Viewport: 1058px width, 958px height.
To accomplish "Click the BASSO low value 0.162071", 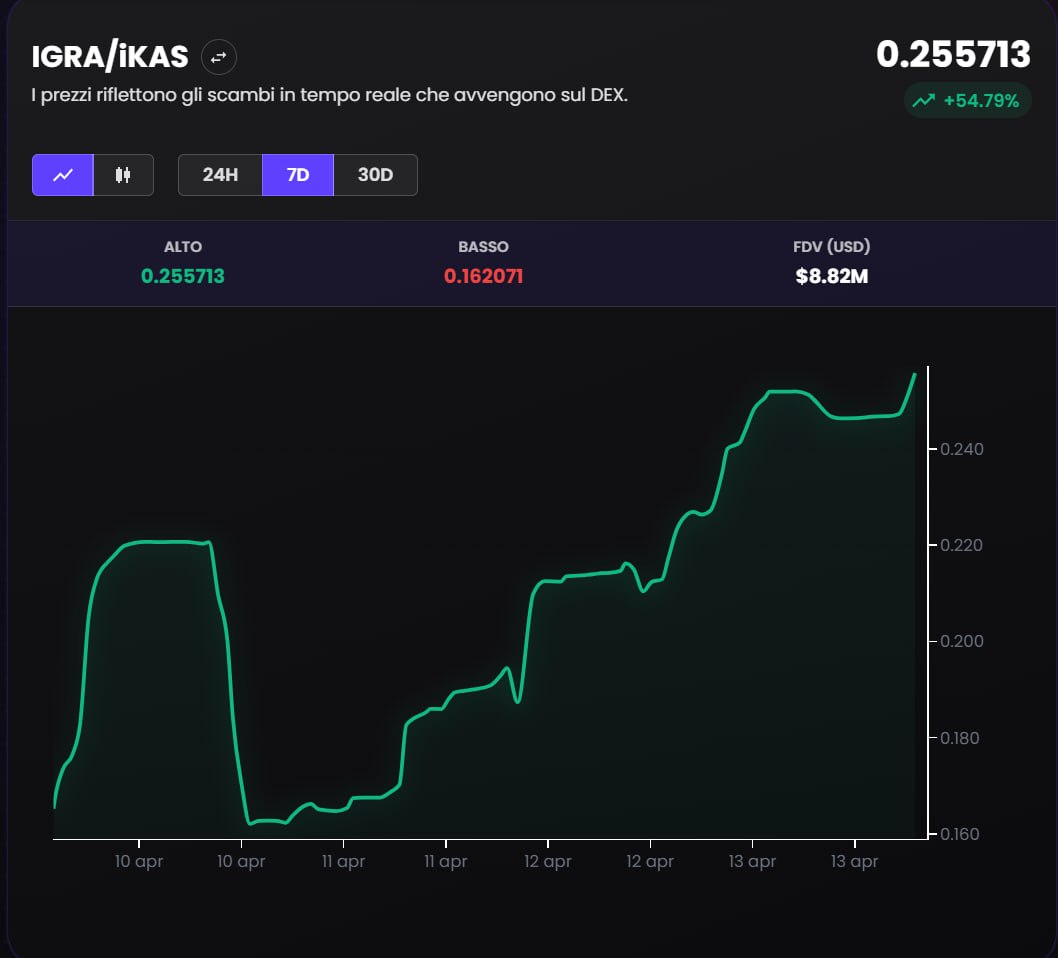I will pos(483,276).
